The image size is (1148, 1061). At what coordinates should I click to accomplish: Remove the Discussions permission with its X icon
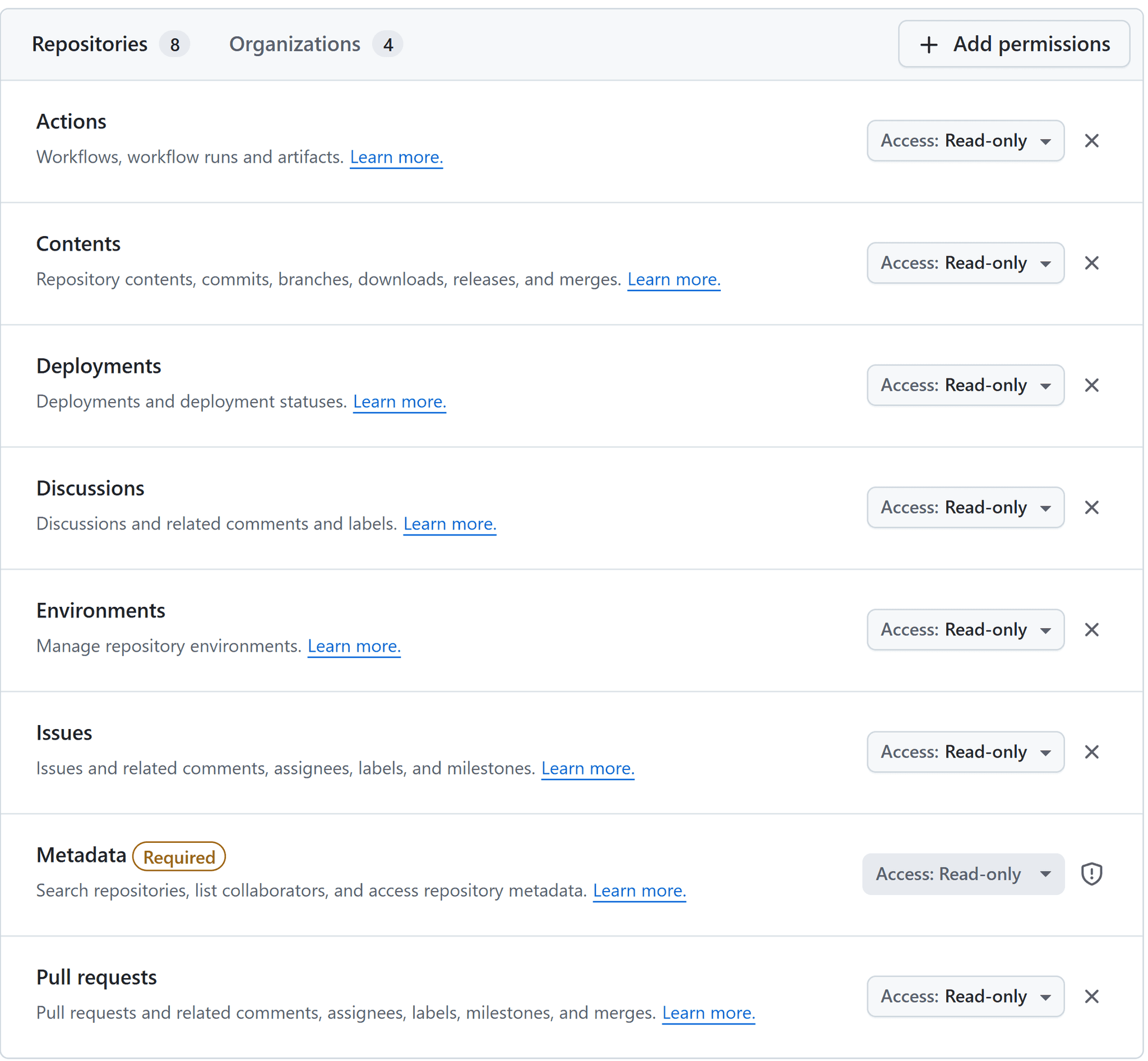pos(1091,508)
